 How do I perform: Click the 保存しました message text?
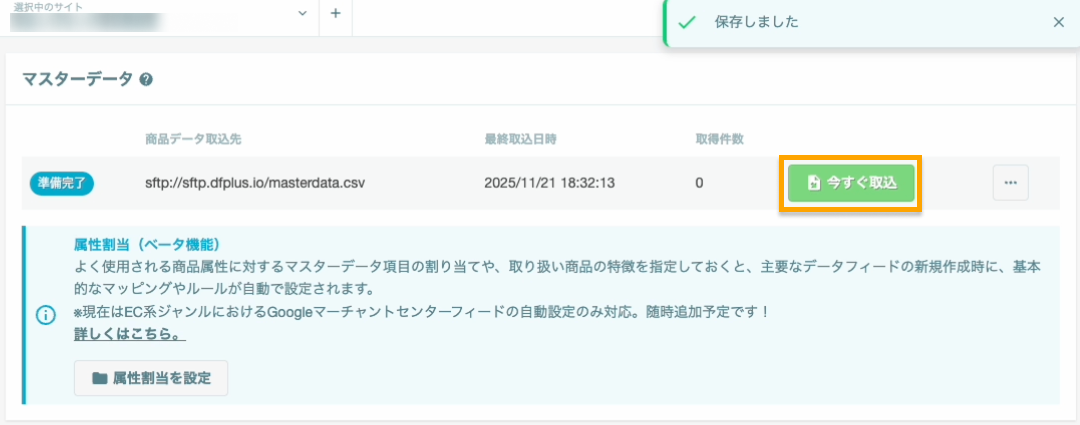tap(756, 22)
